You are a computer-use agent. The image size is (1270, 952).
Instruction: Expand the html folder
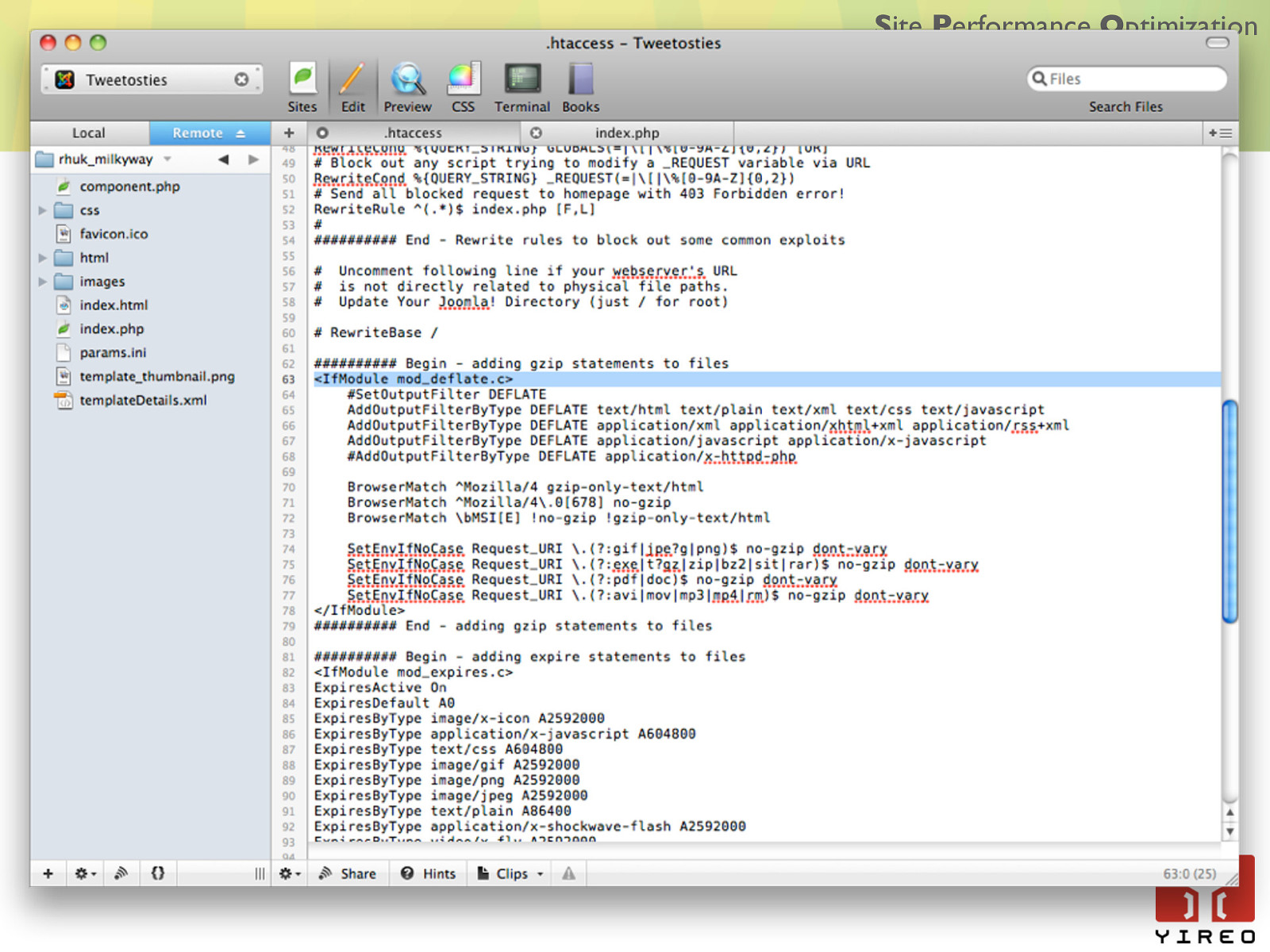click(x=42, y=258)
